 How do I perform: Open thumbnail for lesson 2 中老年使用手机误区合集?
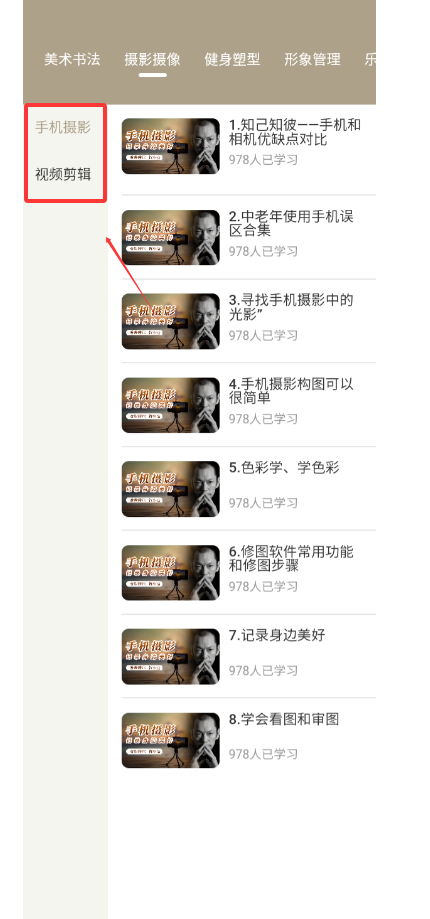tap(170, 237)
